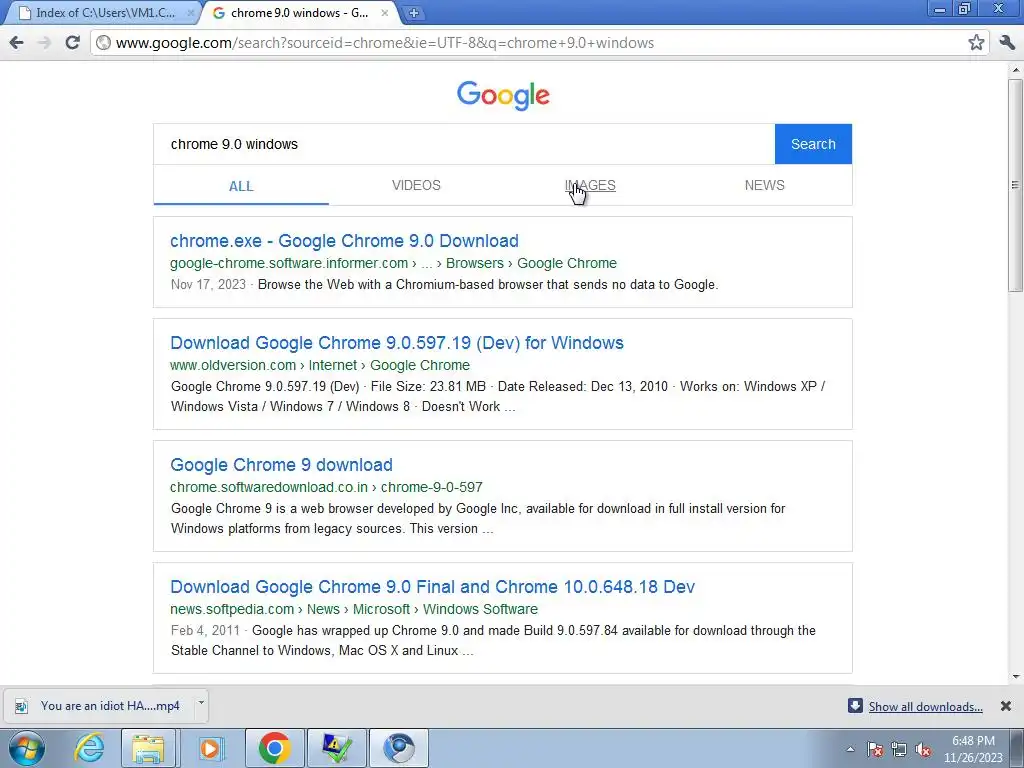Switch to VIDEOS search results
This screenshot has height=768, width=1024.
coord(416,185)
